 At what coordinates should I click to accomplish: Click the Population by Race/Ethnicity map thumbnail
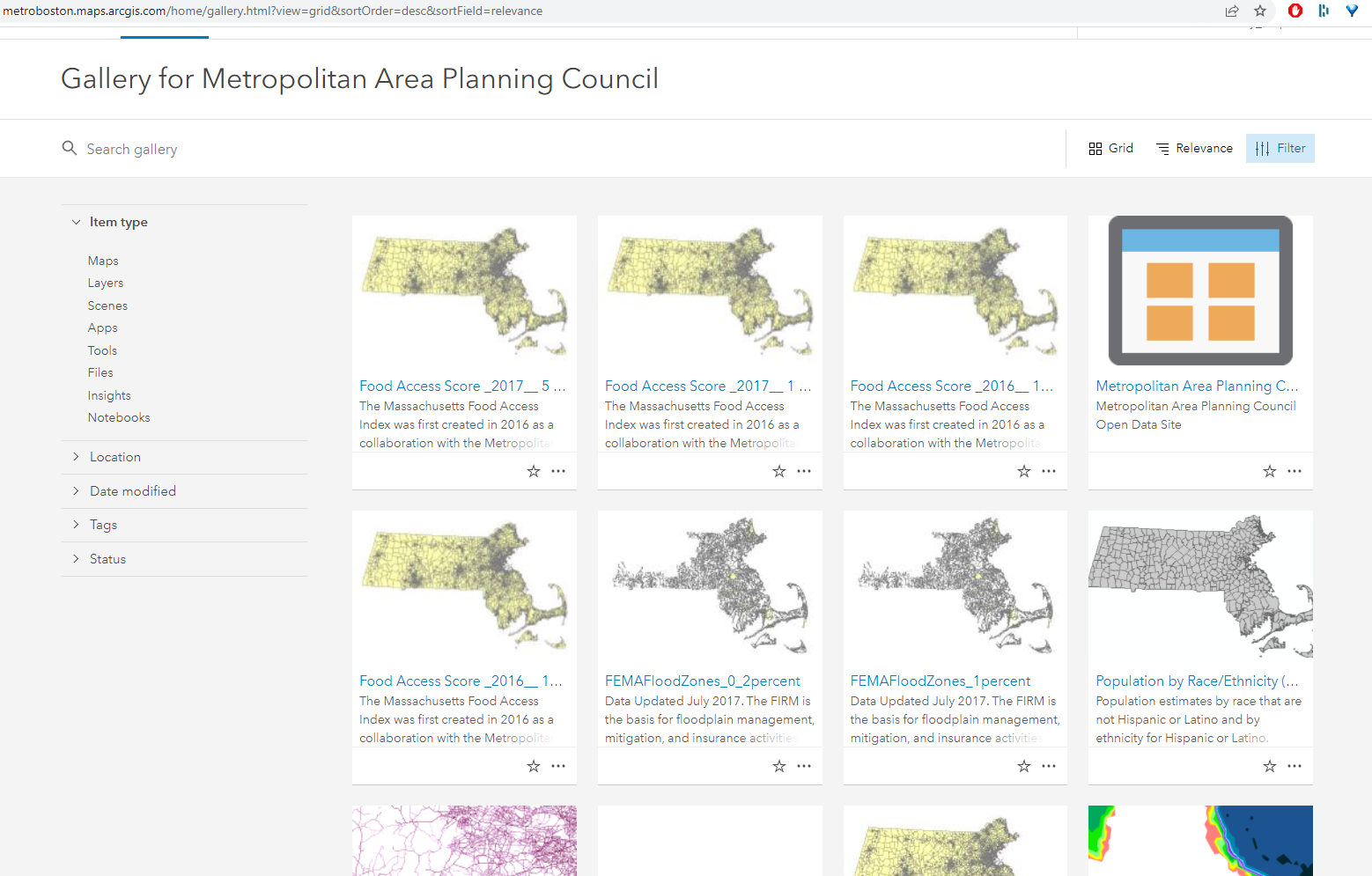1200,585
